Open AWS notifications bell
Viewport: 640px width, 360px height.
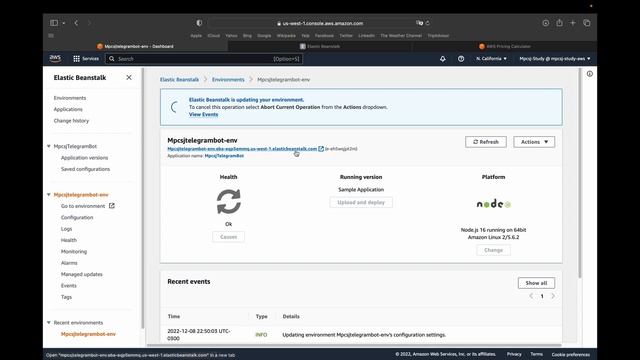[442, 59]
